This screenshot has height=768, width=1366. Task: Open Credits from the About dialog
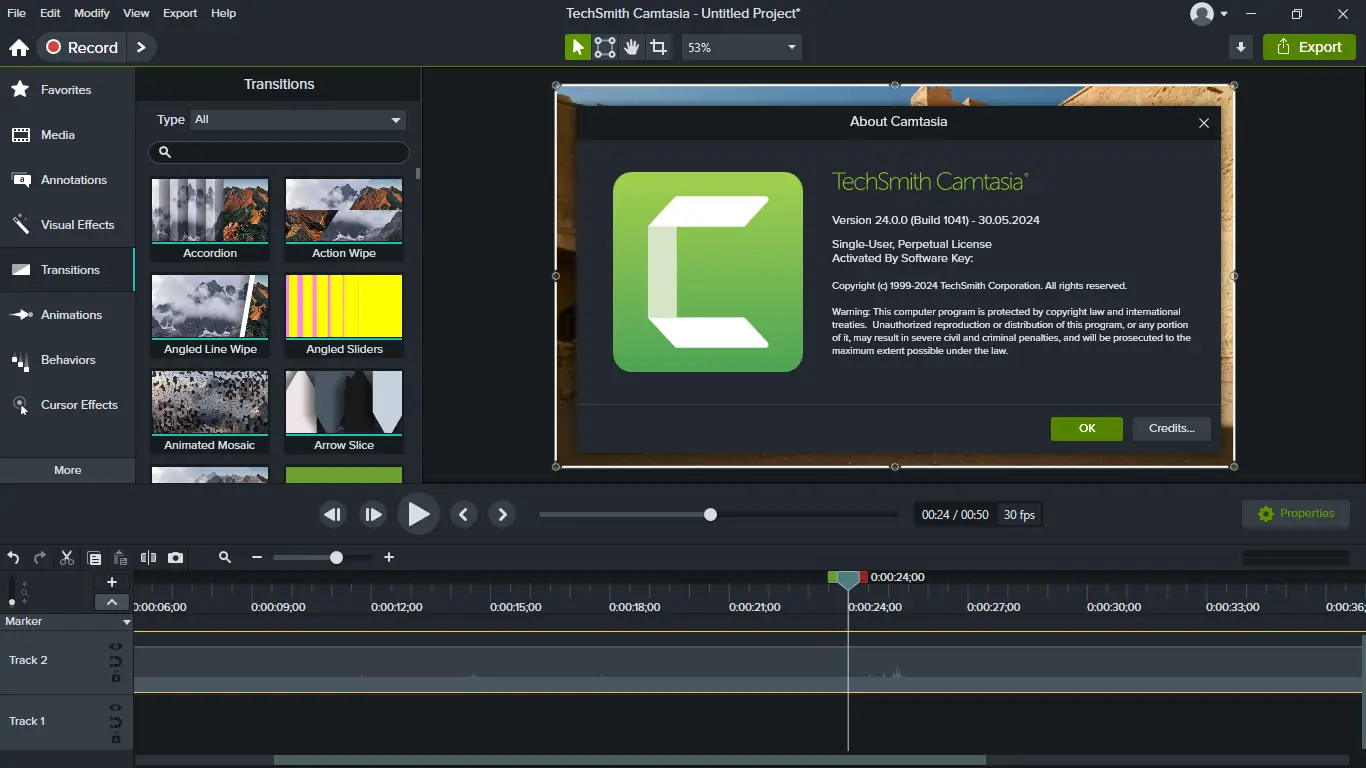point(1172,428)
